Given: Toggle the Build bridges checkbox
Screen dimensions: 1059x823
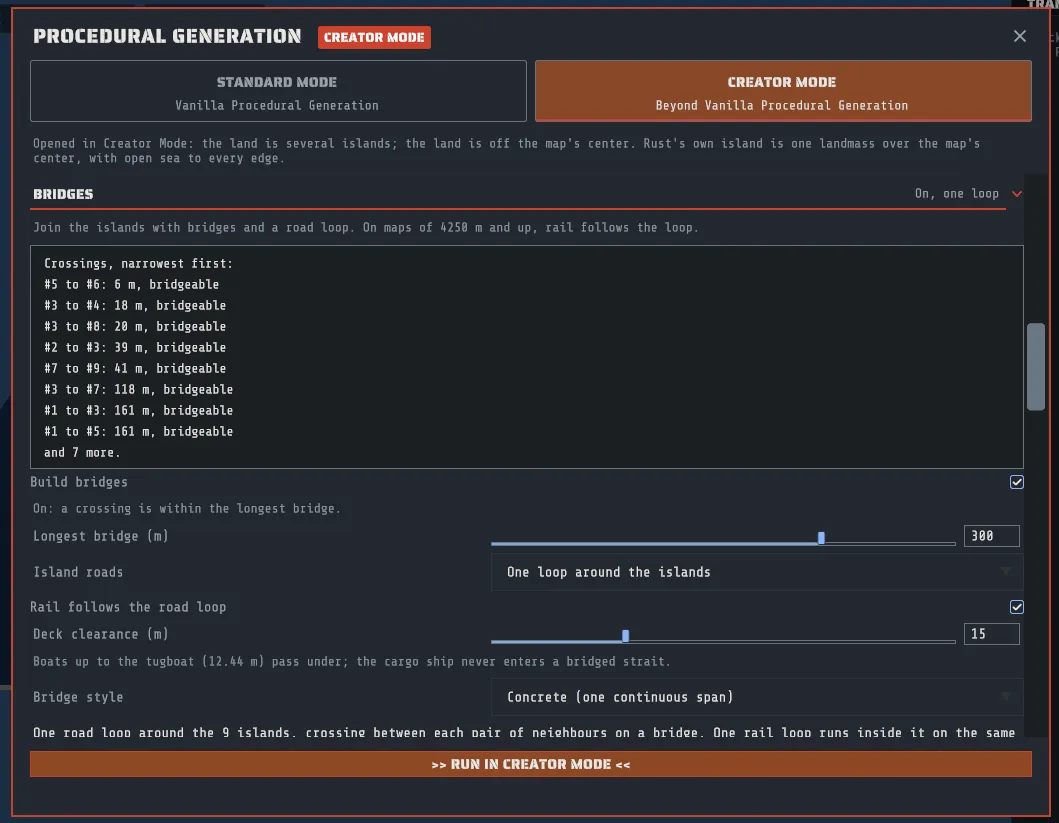Looking at the screenshot, I should 1016,482.
